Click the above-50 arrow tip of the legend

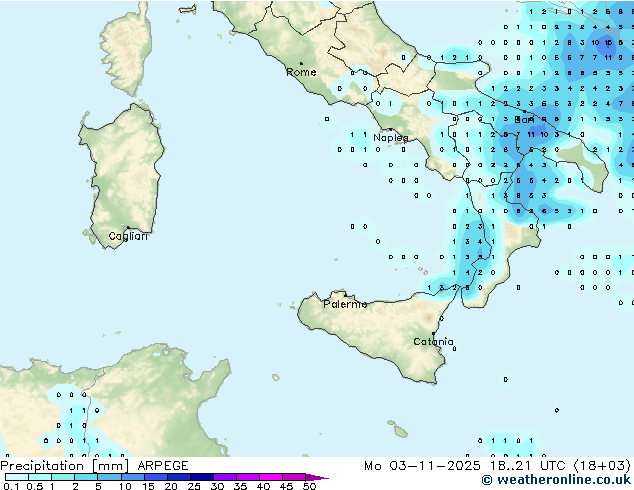[317, 477]
